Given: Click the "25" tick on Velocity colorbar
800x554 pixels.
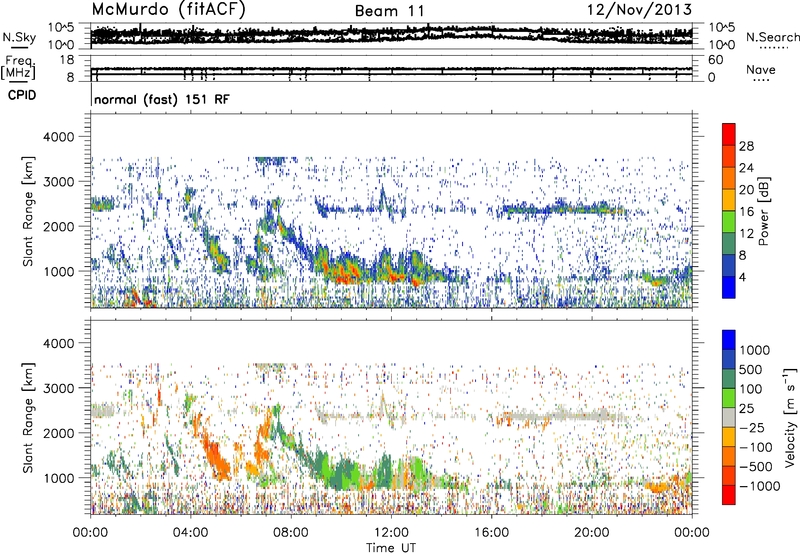Looking at the screenshot, I should [747, 408].
